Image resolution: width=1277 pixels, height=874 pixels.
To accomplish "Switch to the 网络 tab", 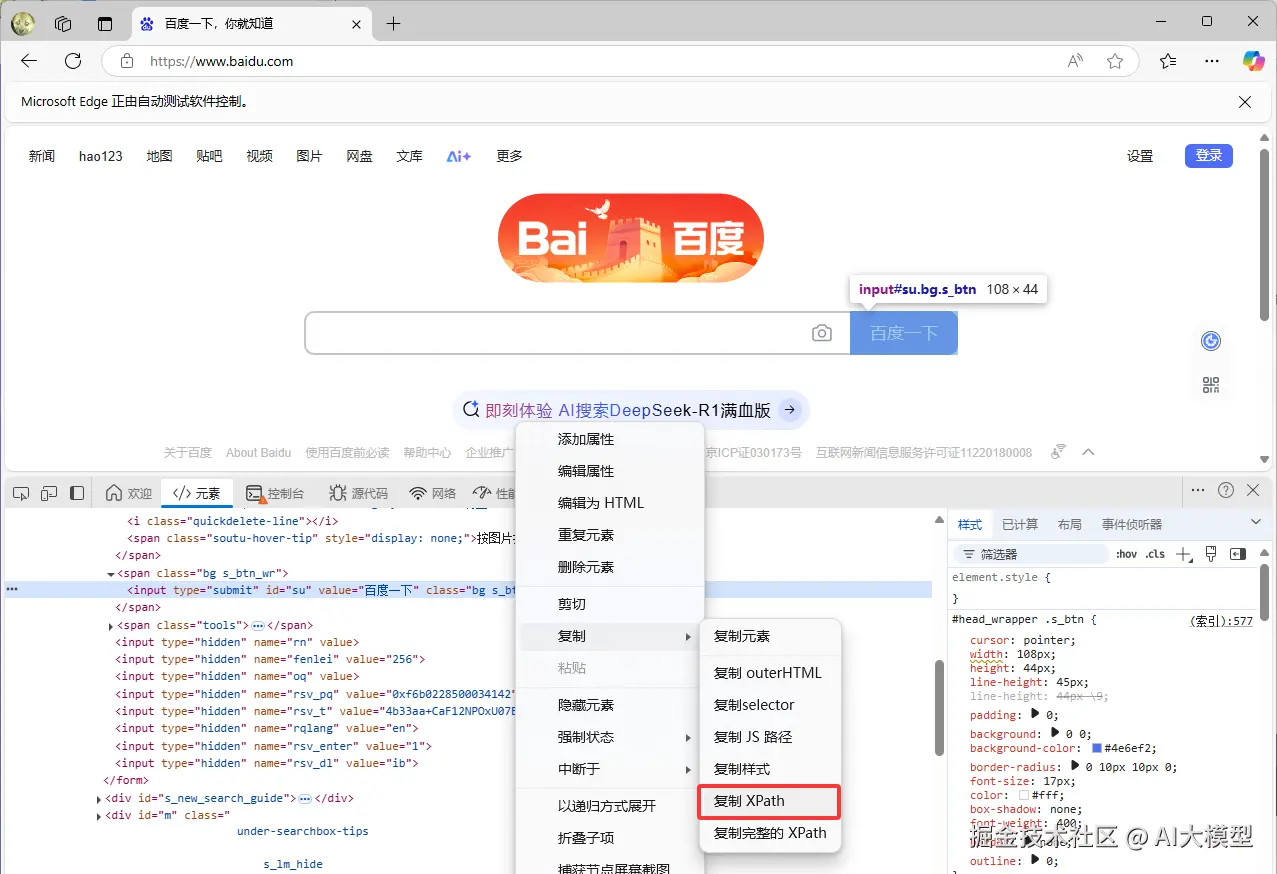I will coord(433,493).
